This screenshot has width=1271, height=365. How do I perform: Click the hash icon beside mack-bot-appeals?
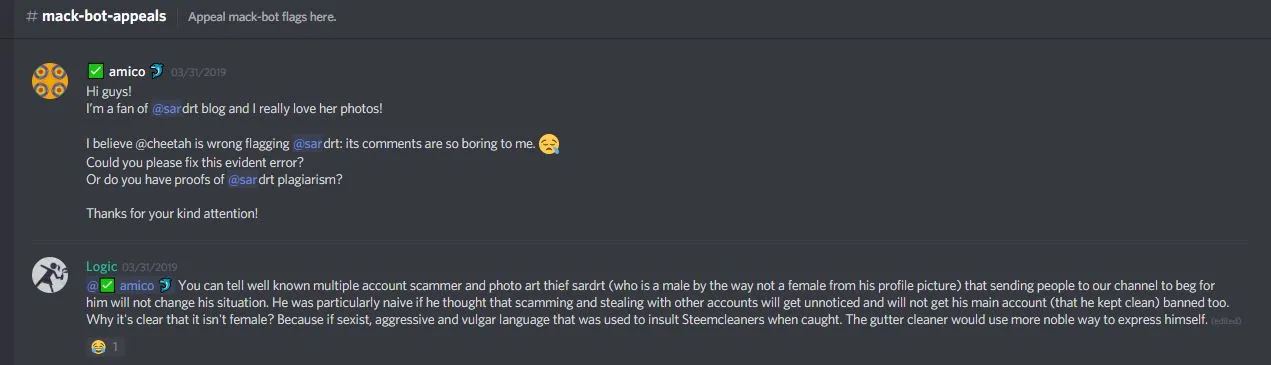click(32, 16)
